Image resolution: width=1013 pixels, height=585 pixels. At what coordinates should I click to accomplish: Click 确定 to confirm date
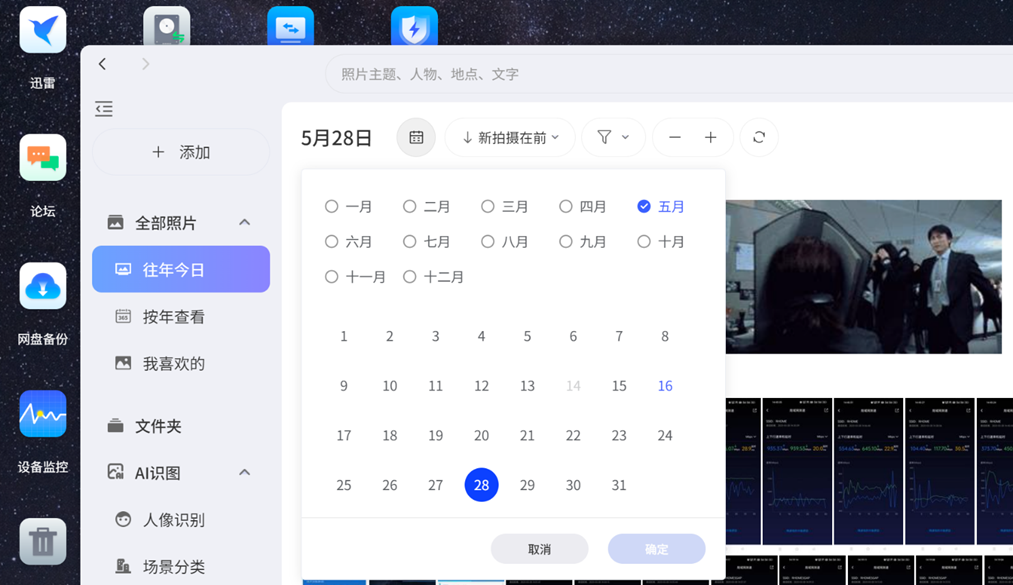(656, 549)
